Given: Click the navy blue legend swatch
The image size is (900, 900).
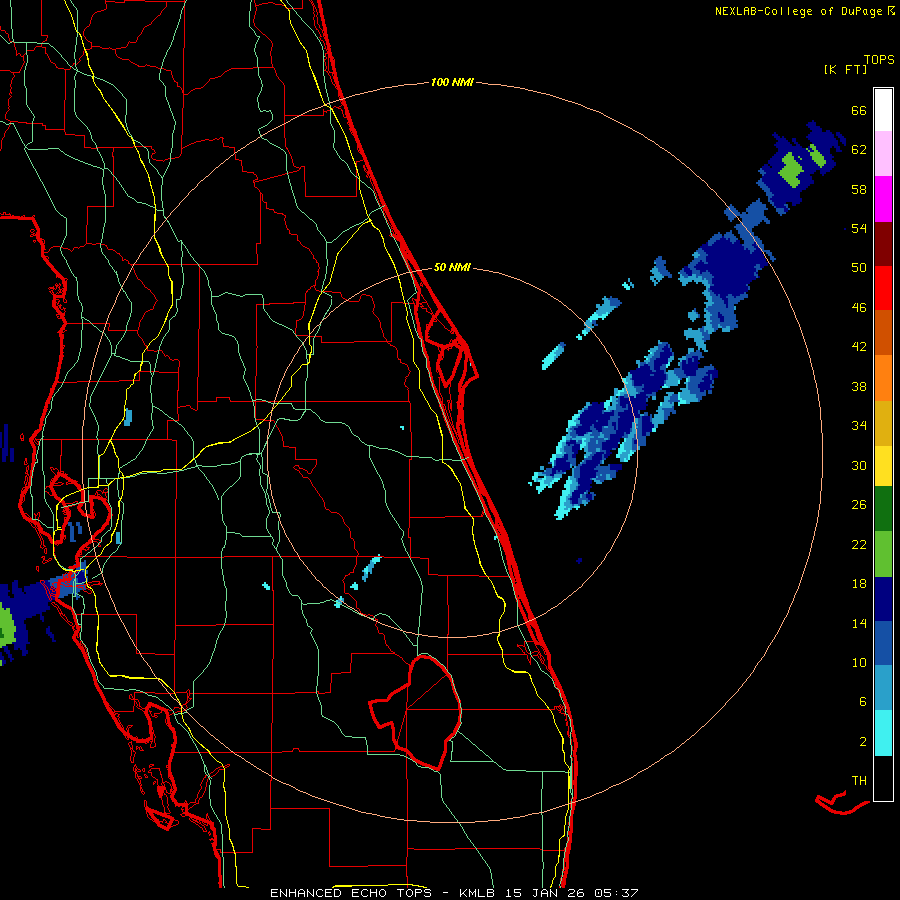Looking at the screenshot, I should [x=883, y=599].
